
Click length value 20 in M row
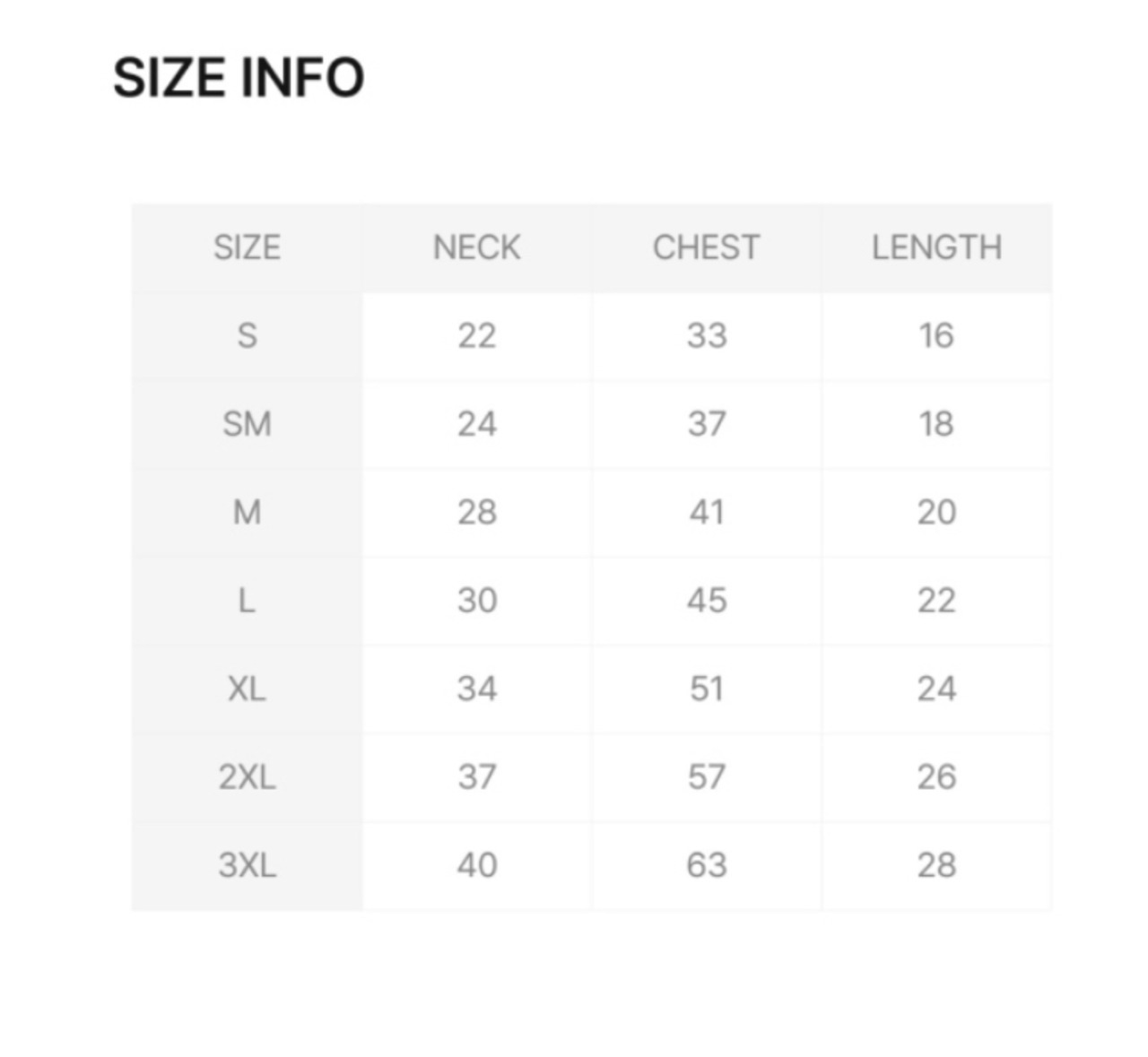pyautogui.click(x=936, y=512)
